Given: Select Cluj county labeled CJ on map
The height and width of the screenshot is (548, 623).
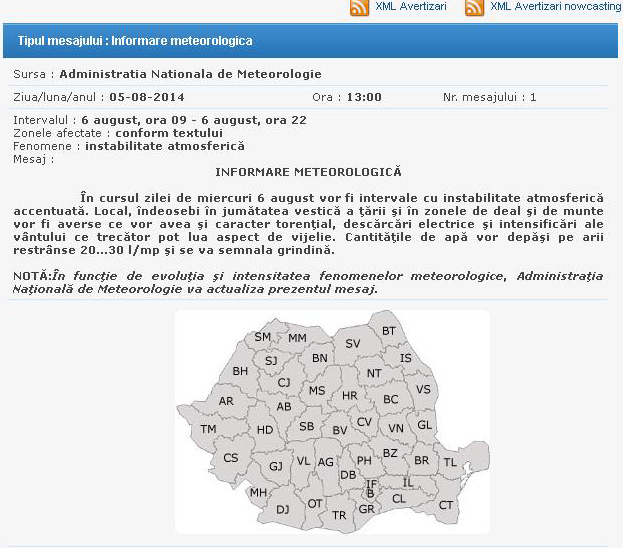Looking at the screenshot, I should pos(284,382).
